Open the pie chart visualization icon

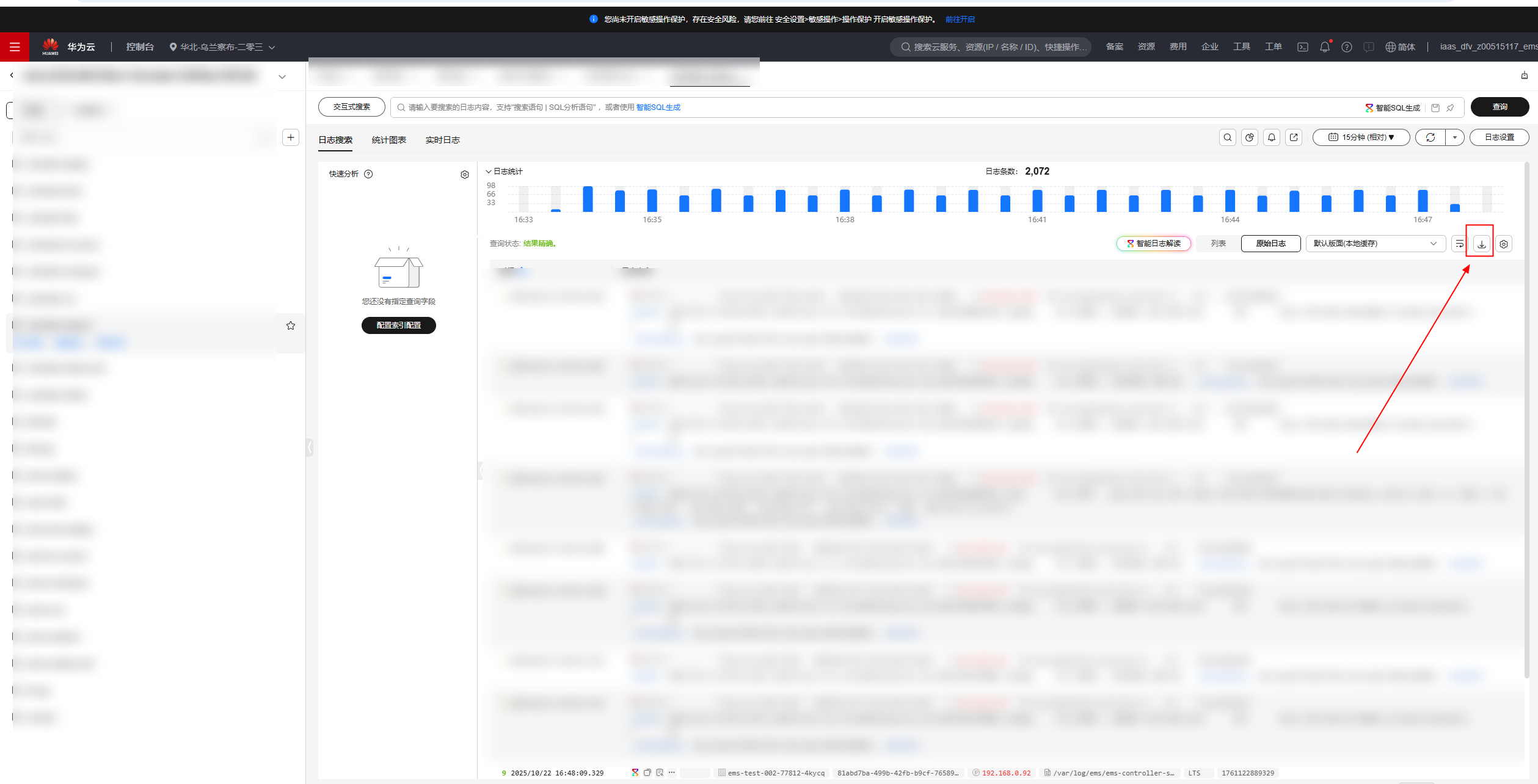1250,137
